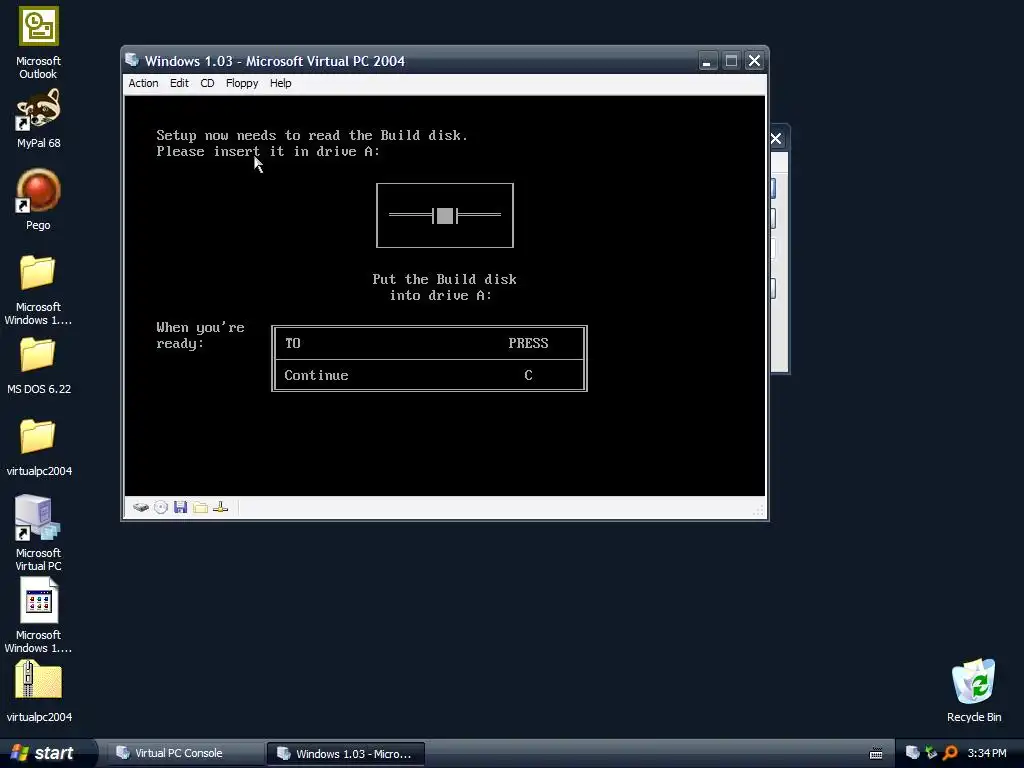Screen dimensions: 1024x768
Task: Click the magnifier tray icon
Action: coord(950,753)
